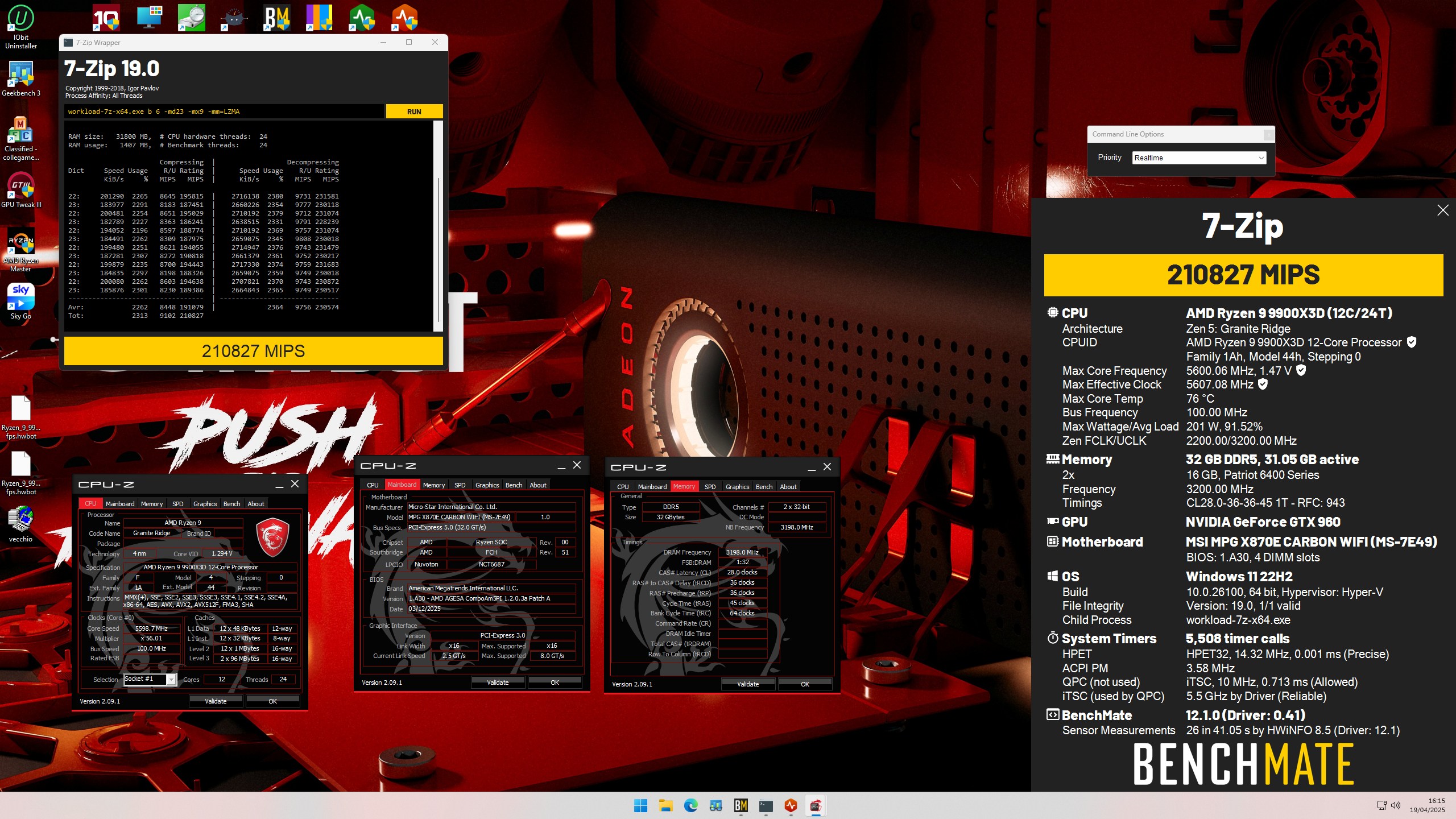Image resolution: width=1456 pixels, height=819 pixels.
Task: Switch to BenchMate on the taskbar
Action: 741,805
